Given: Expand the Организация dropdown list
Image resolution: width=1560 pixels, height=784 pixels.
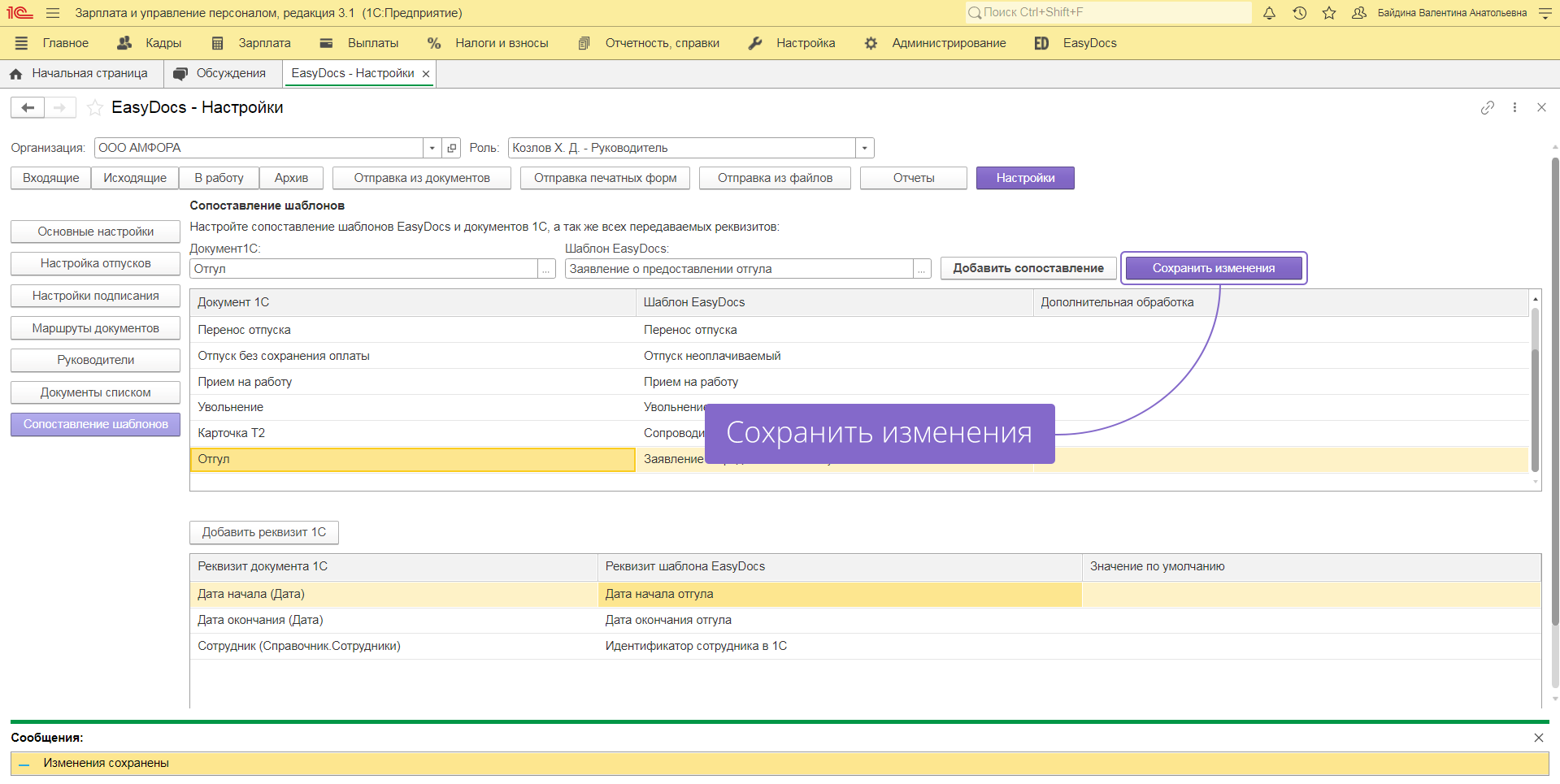Looking at the screenshot, I should (x=432, y=148).
